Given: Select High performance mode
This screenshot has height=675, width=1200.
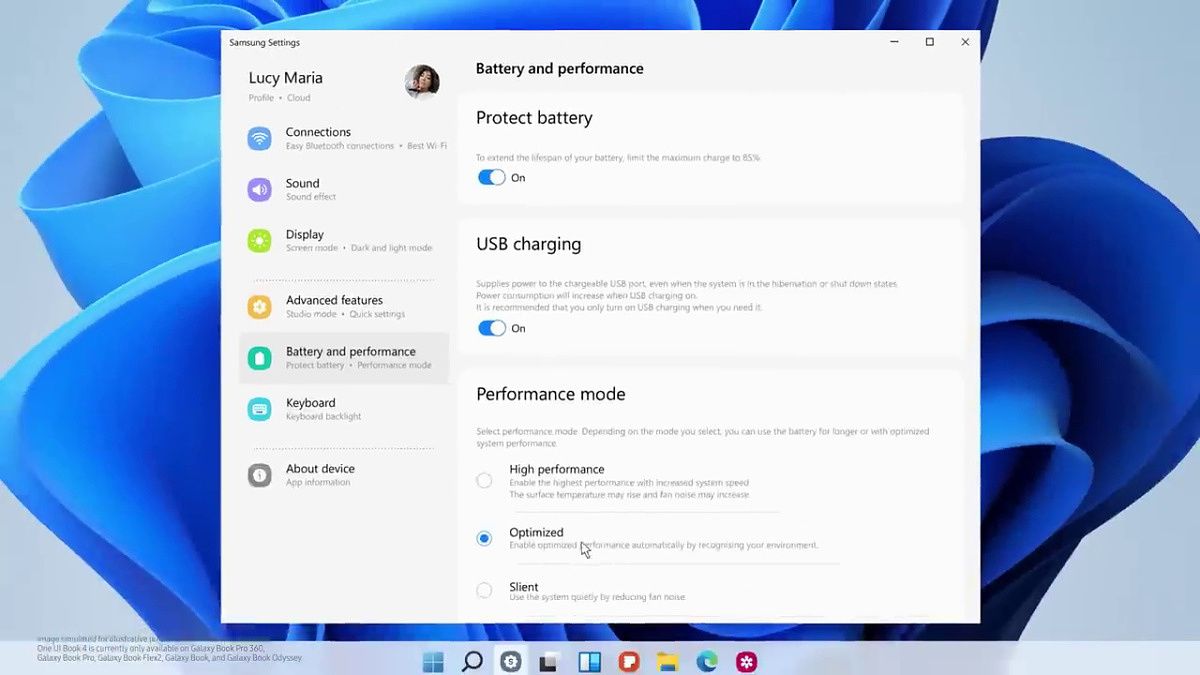Looking at the screenshot, I should pyautogui.click(x=484, y=480).
